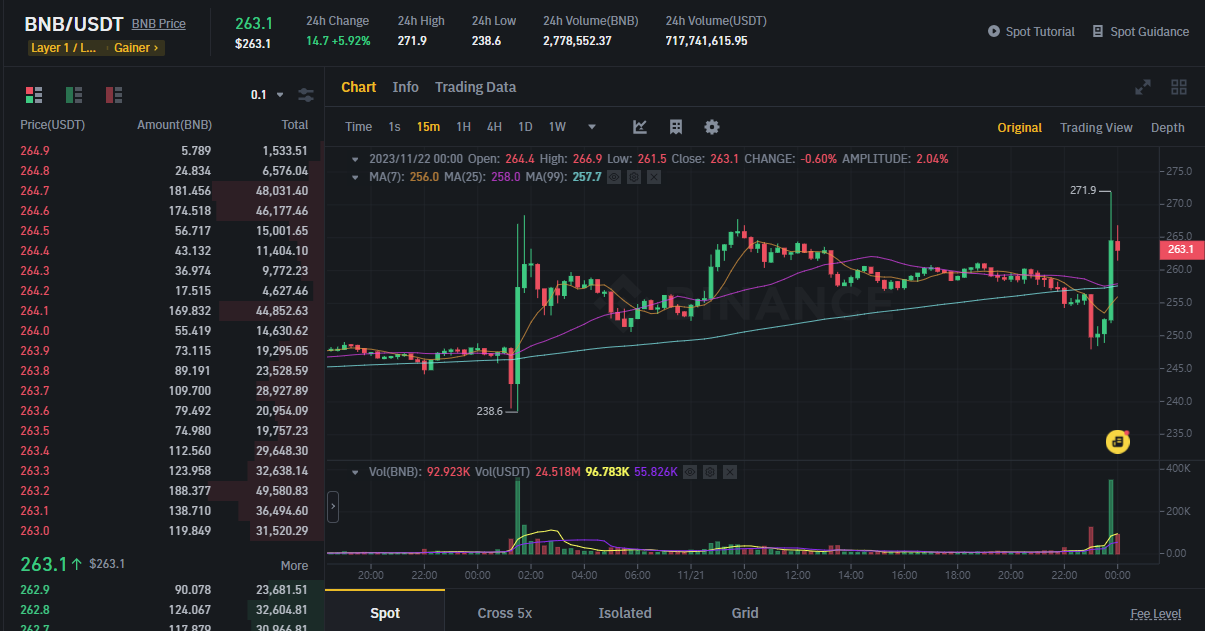Screen dimensions: 1205x631
Task: Open technical indicators chart icon
Action: coord(640,127)
